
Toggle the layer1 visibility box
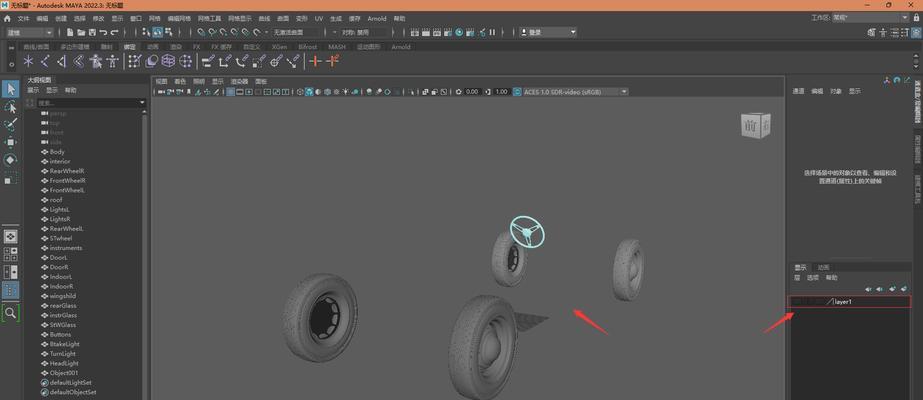click(x=796, y=302)
